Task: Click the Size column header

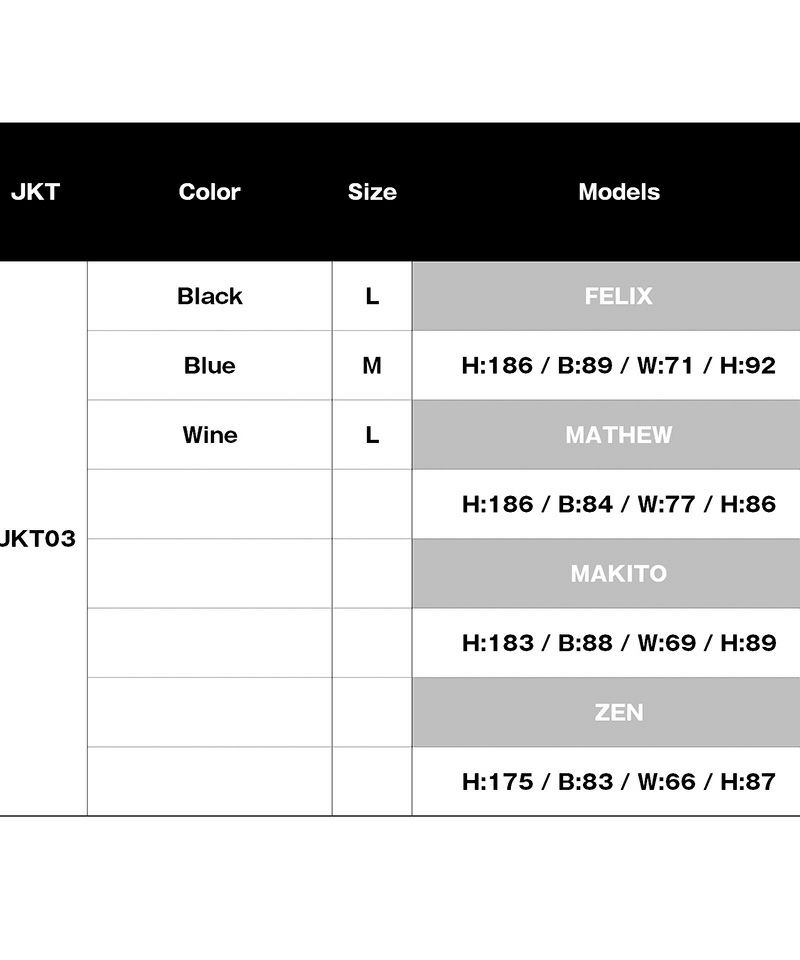Action: [x=372, y=192]
